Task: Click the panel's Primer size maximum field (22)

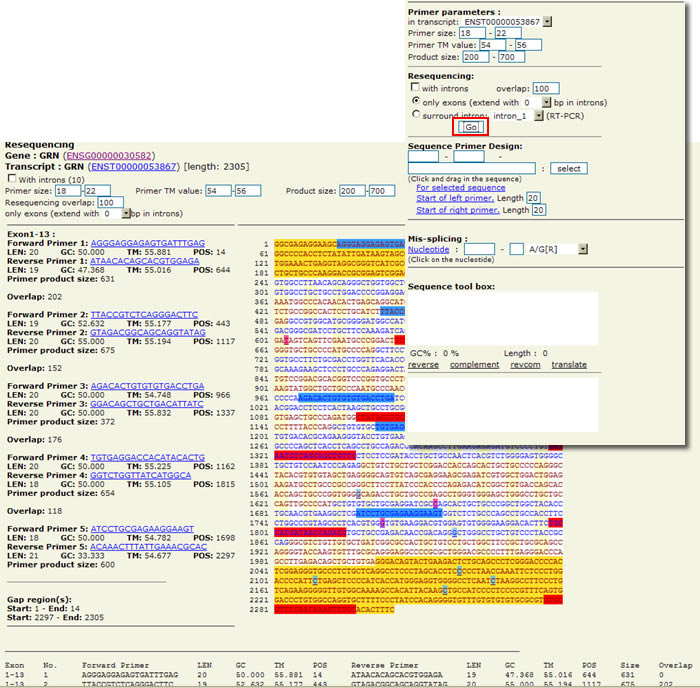Action: tap(508, 33)
